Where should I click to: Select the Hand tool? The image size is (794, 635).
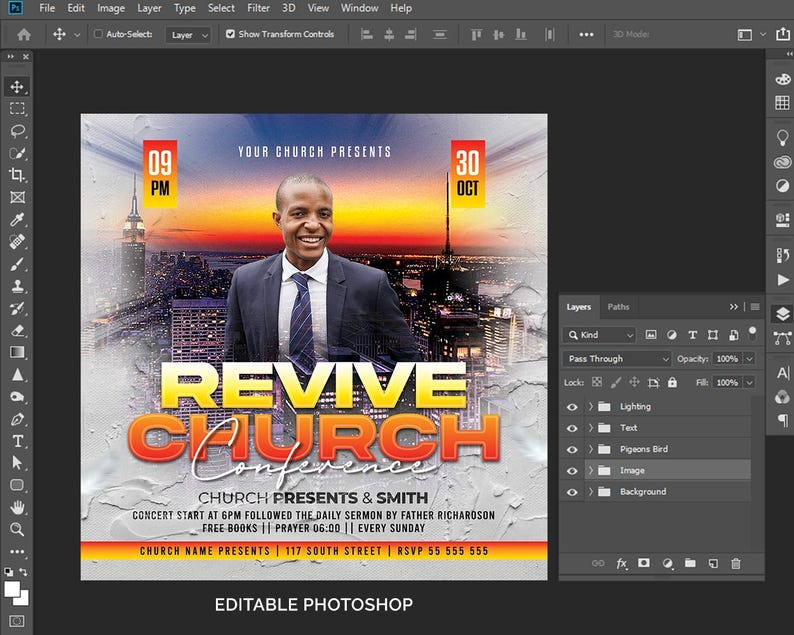pyautogui.click(x=17, y=507)
